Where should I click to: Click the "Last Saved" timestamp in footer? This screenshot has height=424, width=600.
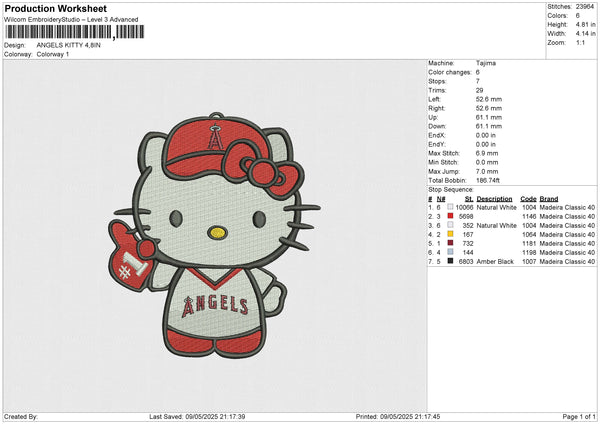coord(197,416)
